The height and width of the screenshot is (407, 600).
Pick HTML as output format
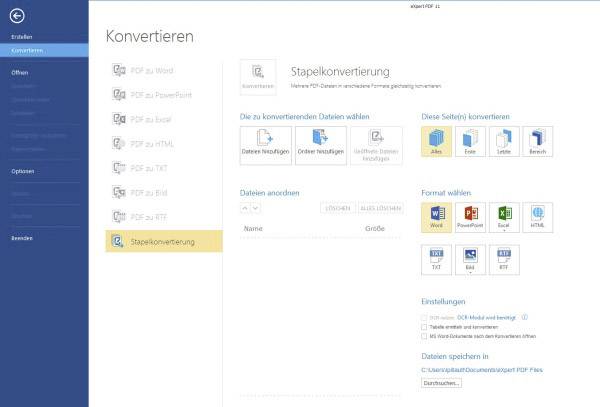(538, 217)
